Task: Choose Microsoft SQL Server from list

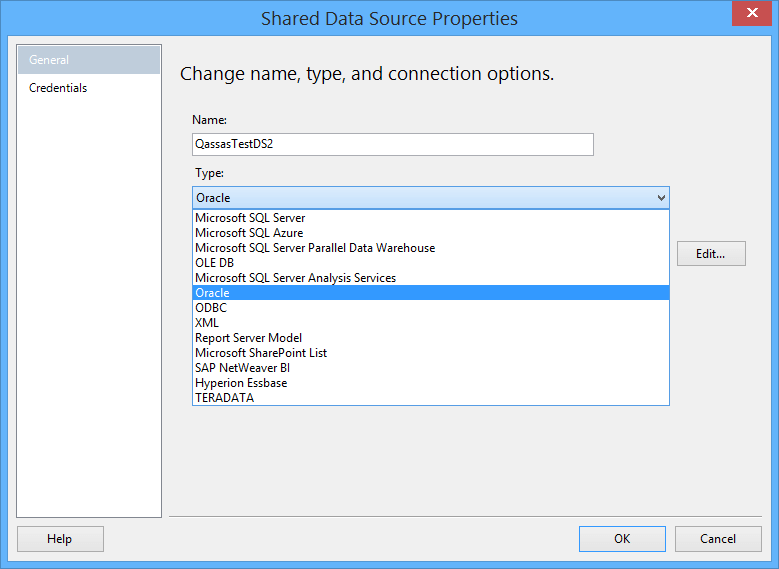Action: pos(250,218)
